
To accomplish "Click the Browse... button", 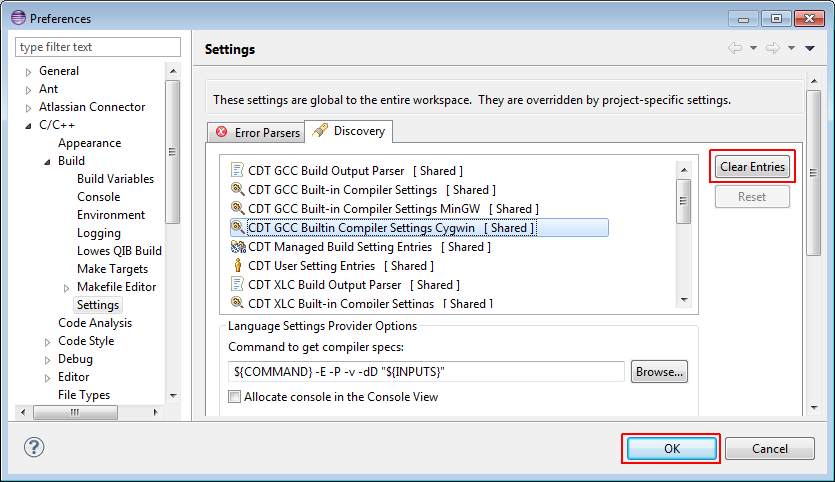I will 659,372.
